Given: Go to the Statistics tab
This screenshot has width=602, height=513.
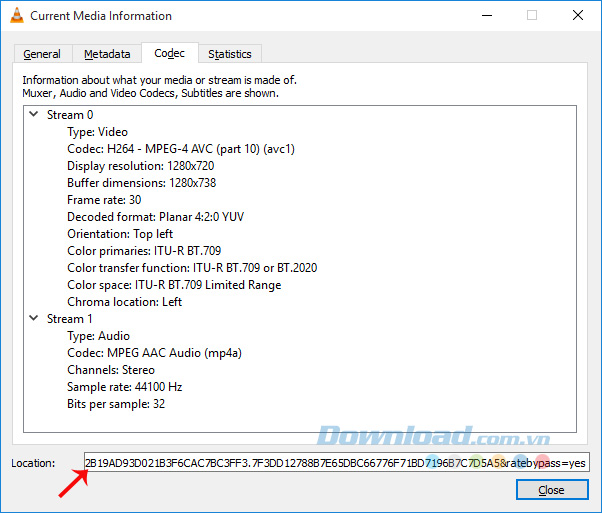Looking at the screenshot, I should 230,54.
